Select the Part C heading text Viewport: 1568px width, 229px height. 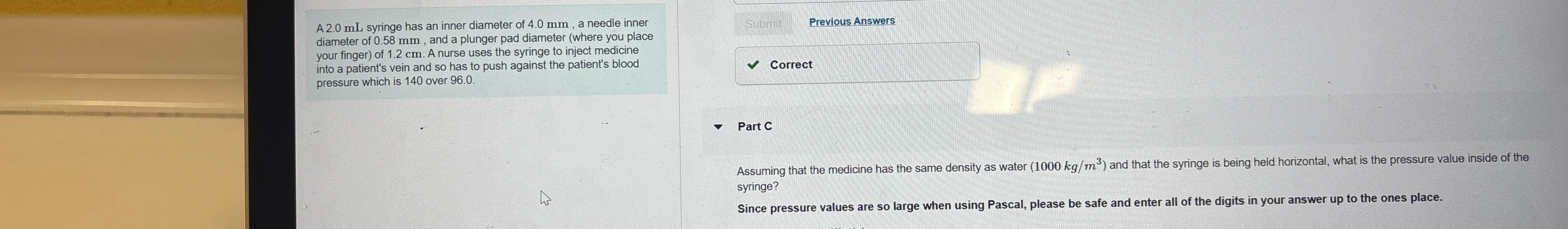click(x=754, y=126)
